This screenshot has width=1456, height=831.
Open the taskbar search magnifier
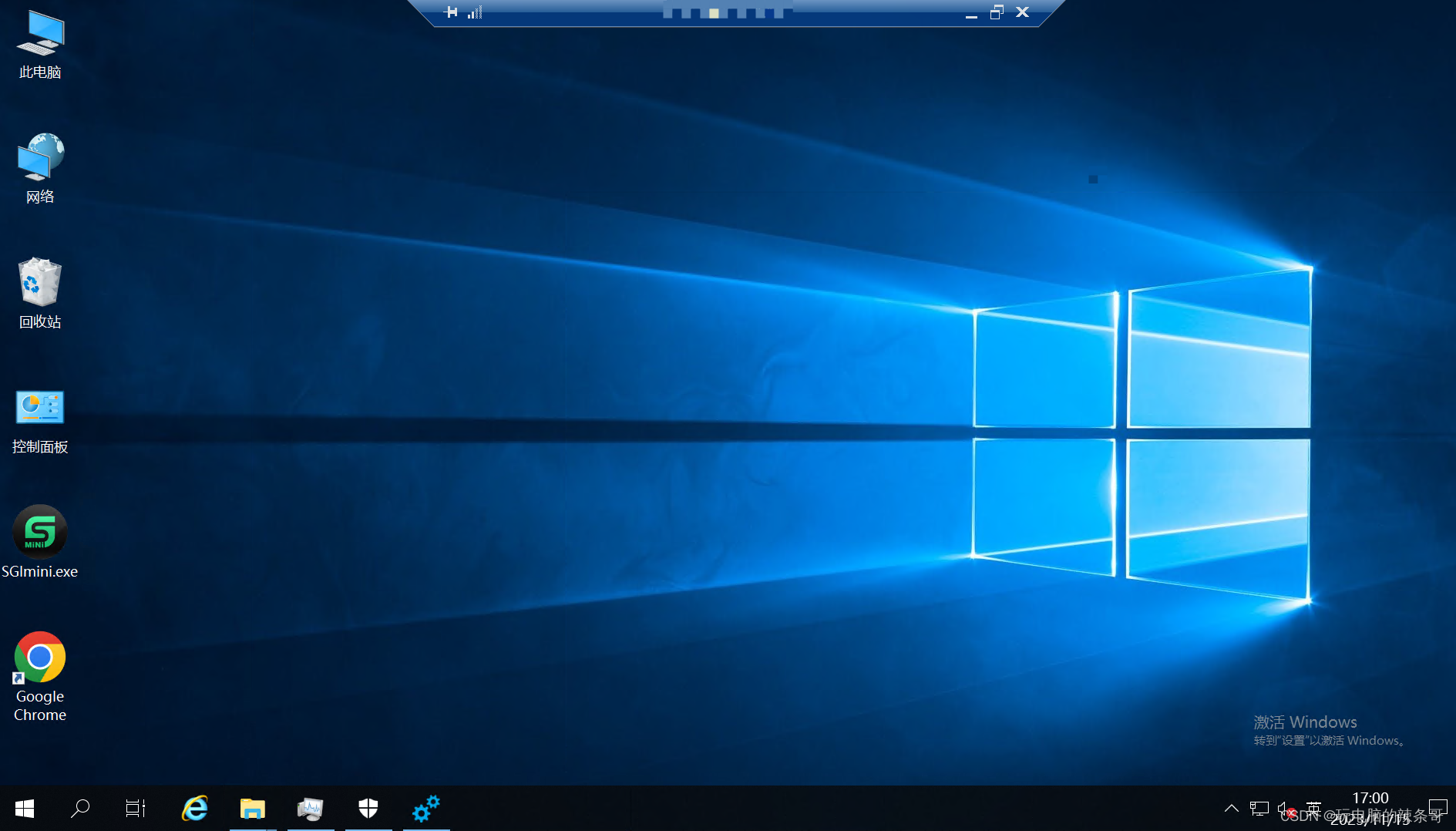point(80,809)
